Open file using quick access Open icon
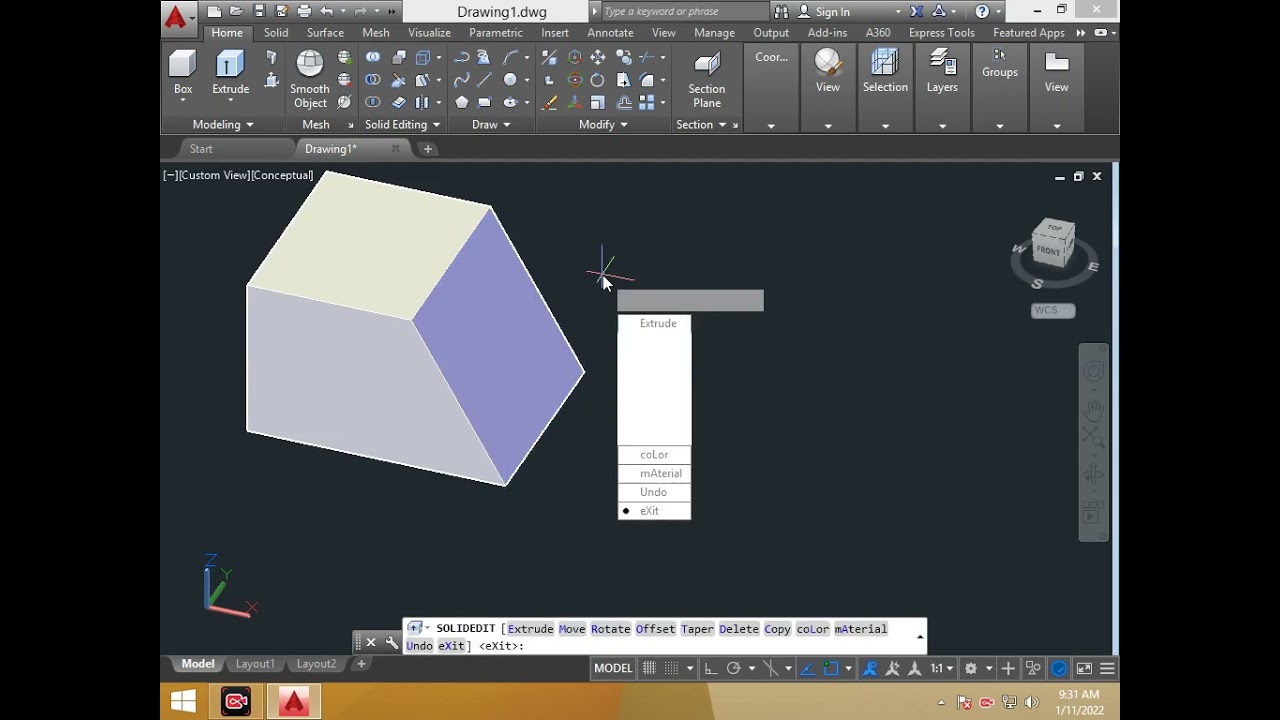 236,11
